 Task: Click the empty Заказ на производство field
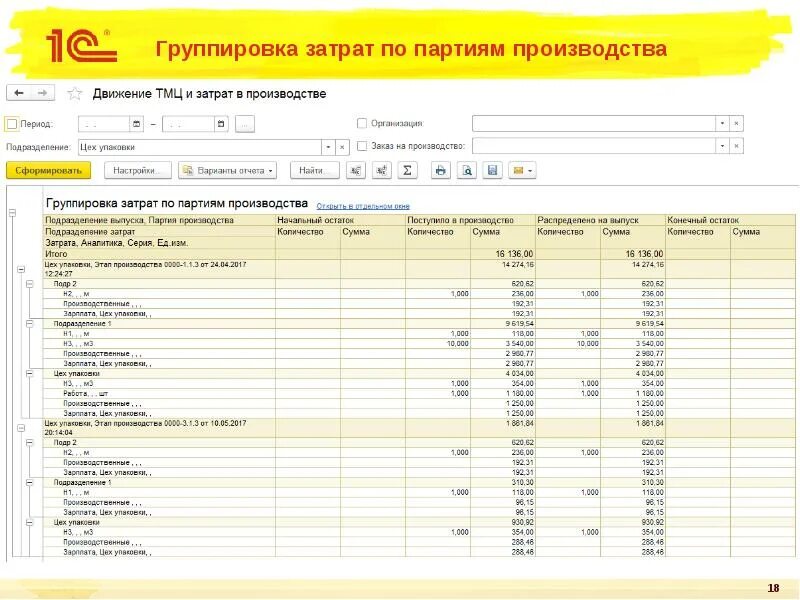[594, 146]
